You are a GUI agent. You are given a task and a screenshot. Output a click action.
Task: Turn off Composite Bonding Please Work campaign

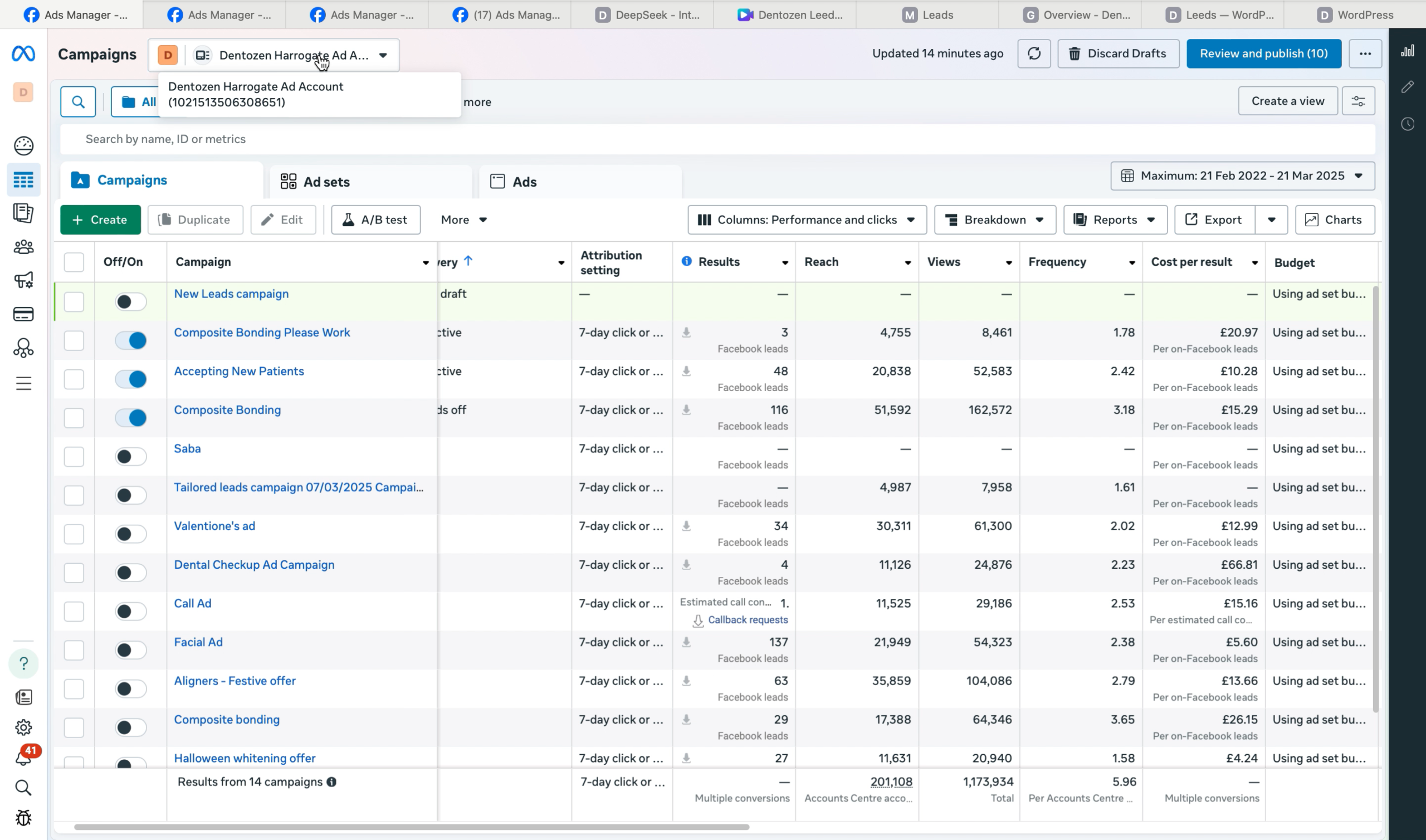[131, 341]
